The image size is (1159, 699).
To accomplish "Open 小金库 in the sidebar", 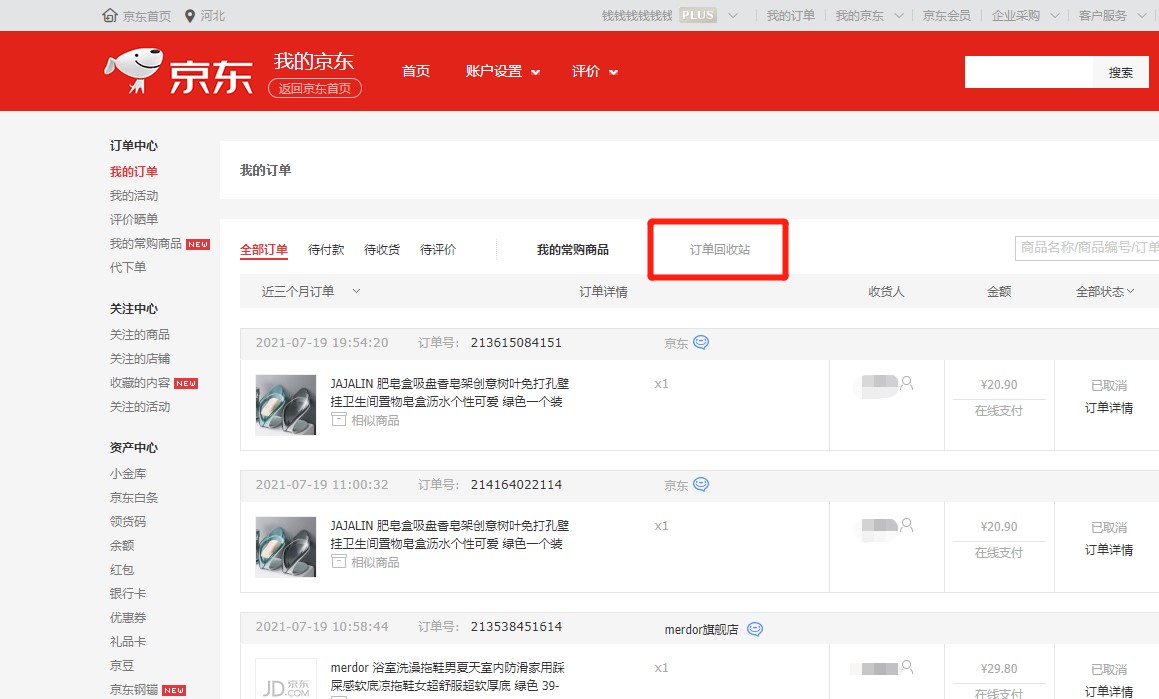I will tap(128, 474).
